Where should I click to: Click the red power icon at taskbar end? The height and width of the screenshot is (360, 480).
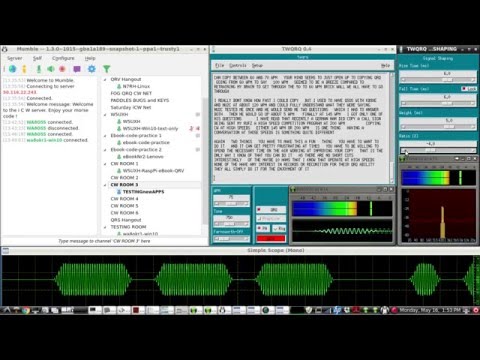[476, 310]
